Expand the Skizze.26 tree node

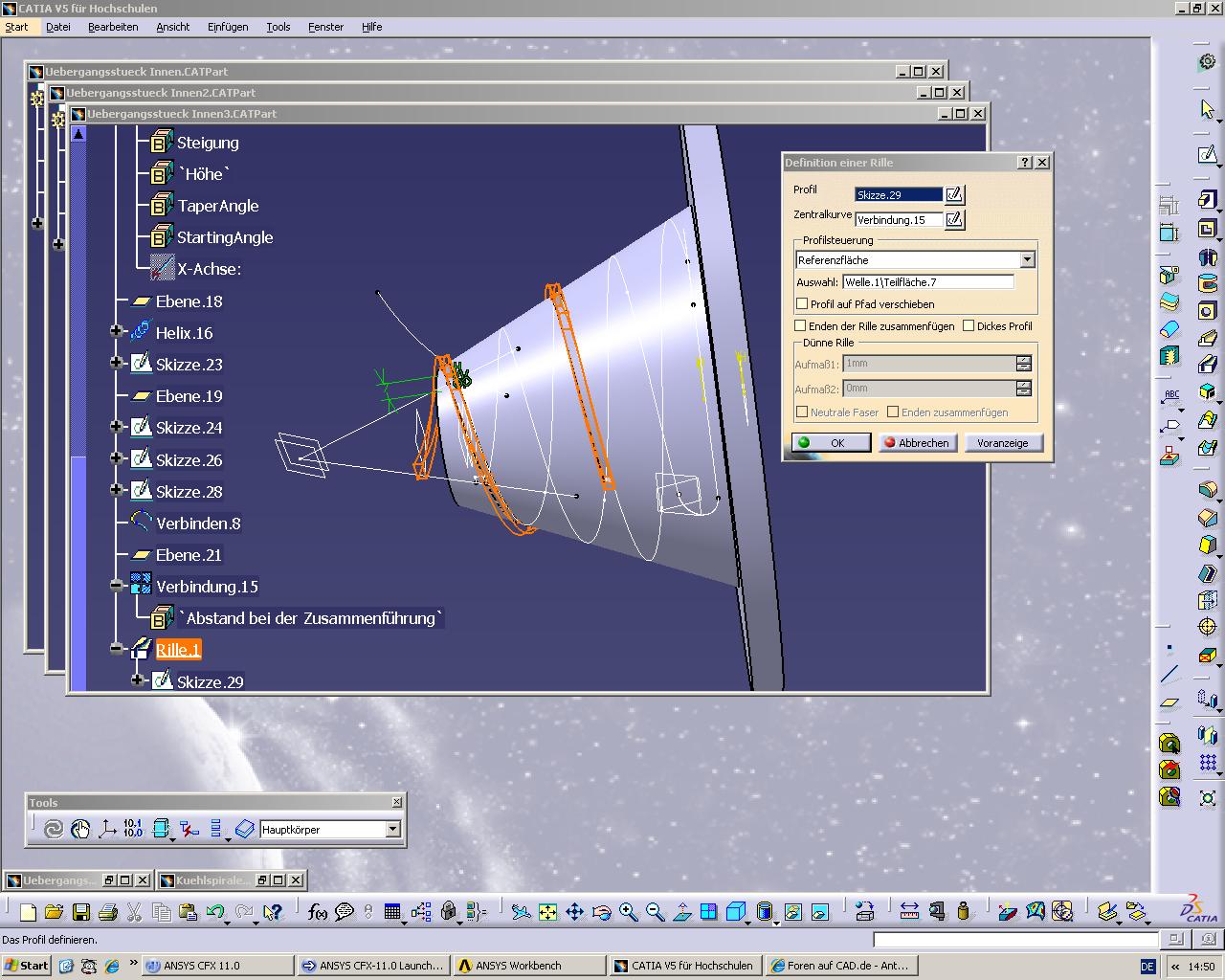click(117, 459)
